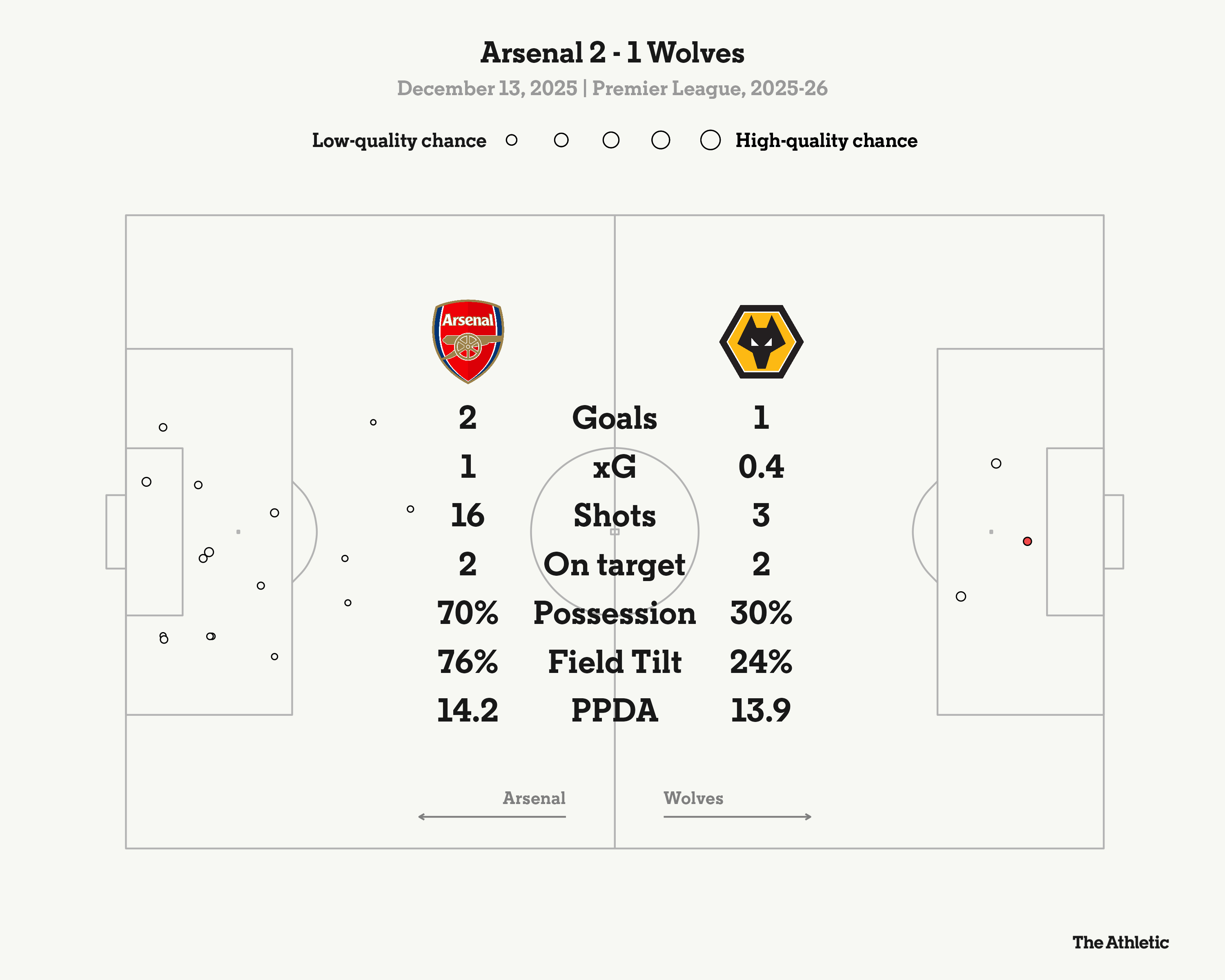Click Arsenal's 16 shots value
The width and height of the screenshot is (1225, 980).
tap(468, 515)
